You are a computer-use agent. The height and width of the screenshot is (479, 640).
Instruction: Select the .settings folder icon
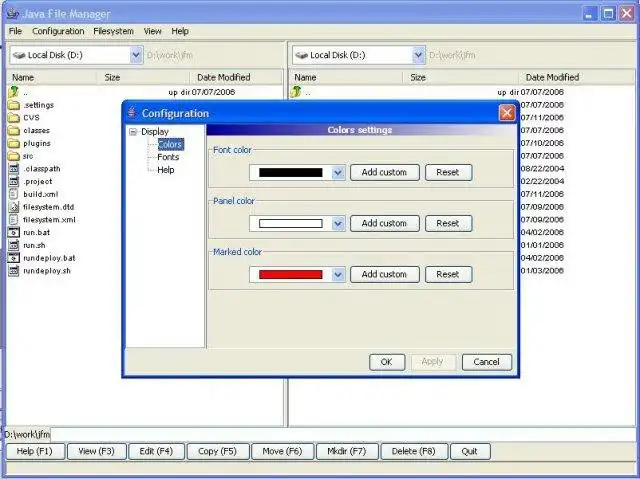(x=14, y=105)
